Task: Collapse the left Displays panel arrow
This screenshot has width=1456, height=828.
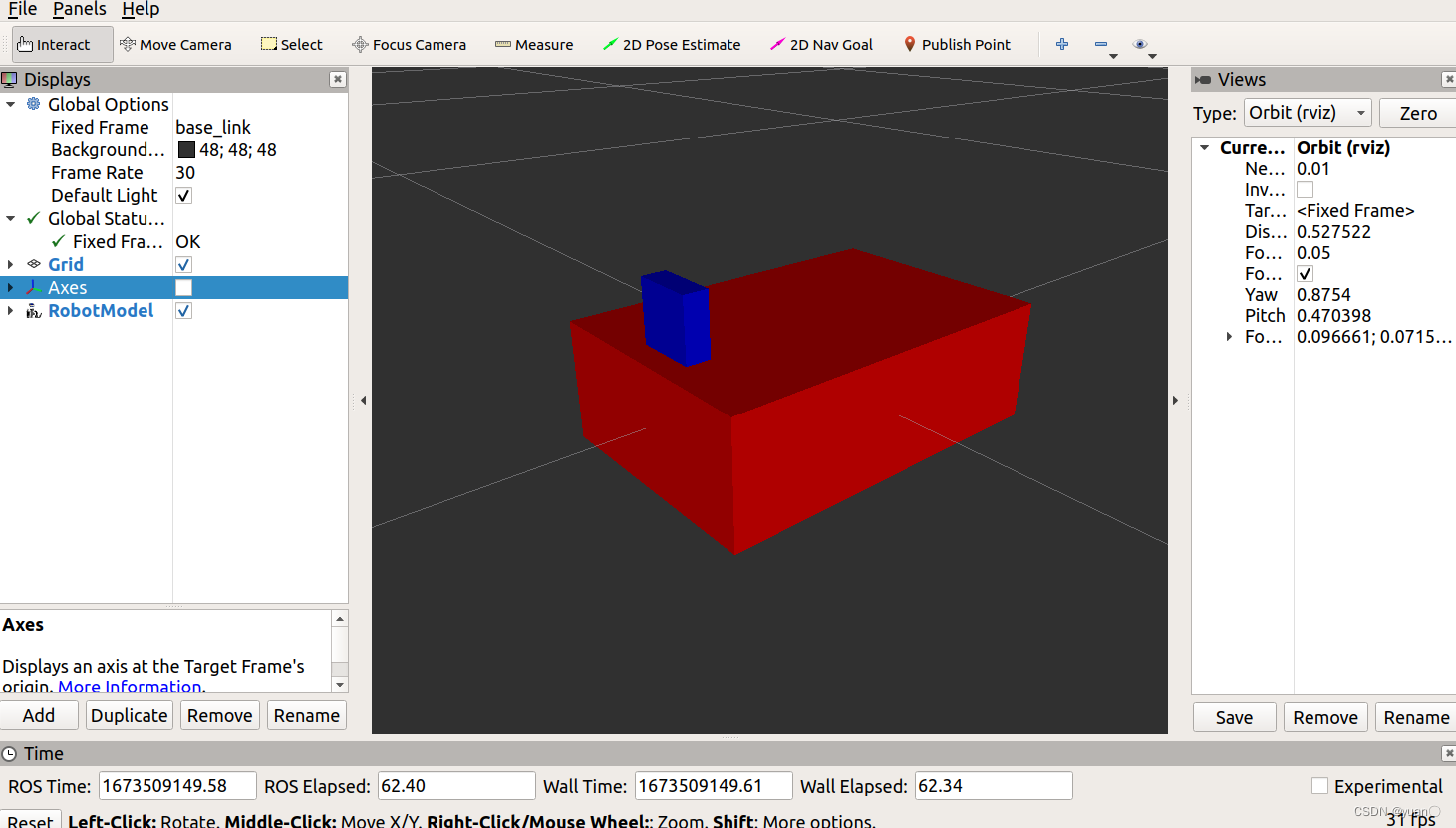Action: click(x=363, y=400)
